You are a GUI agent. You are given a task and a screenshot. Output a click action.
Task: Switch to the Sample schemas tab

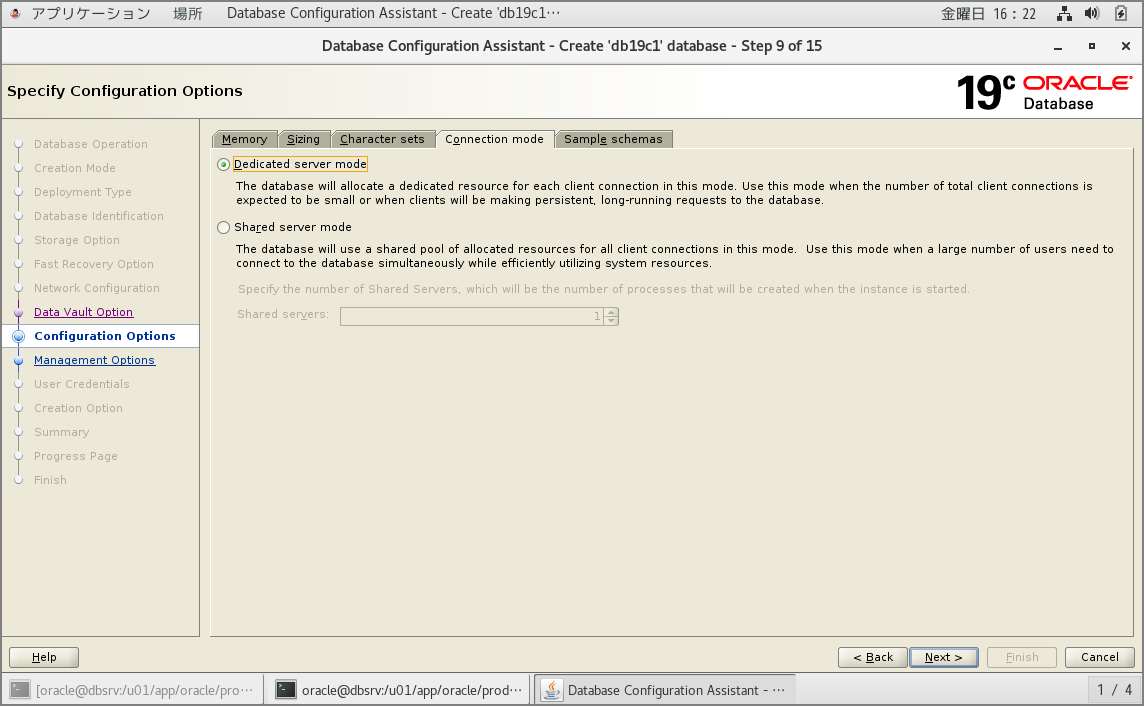[613, 139]
